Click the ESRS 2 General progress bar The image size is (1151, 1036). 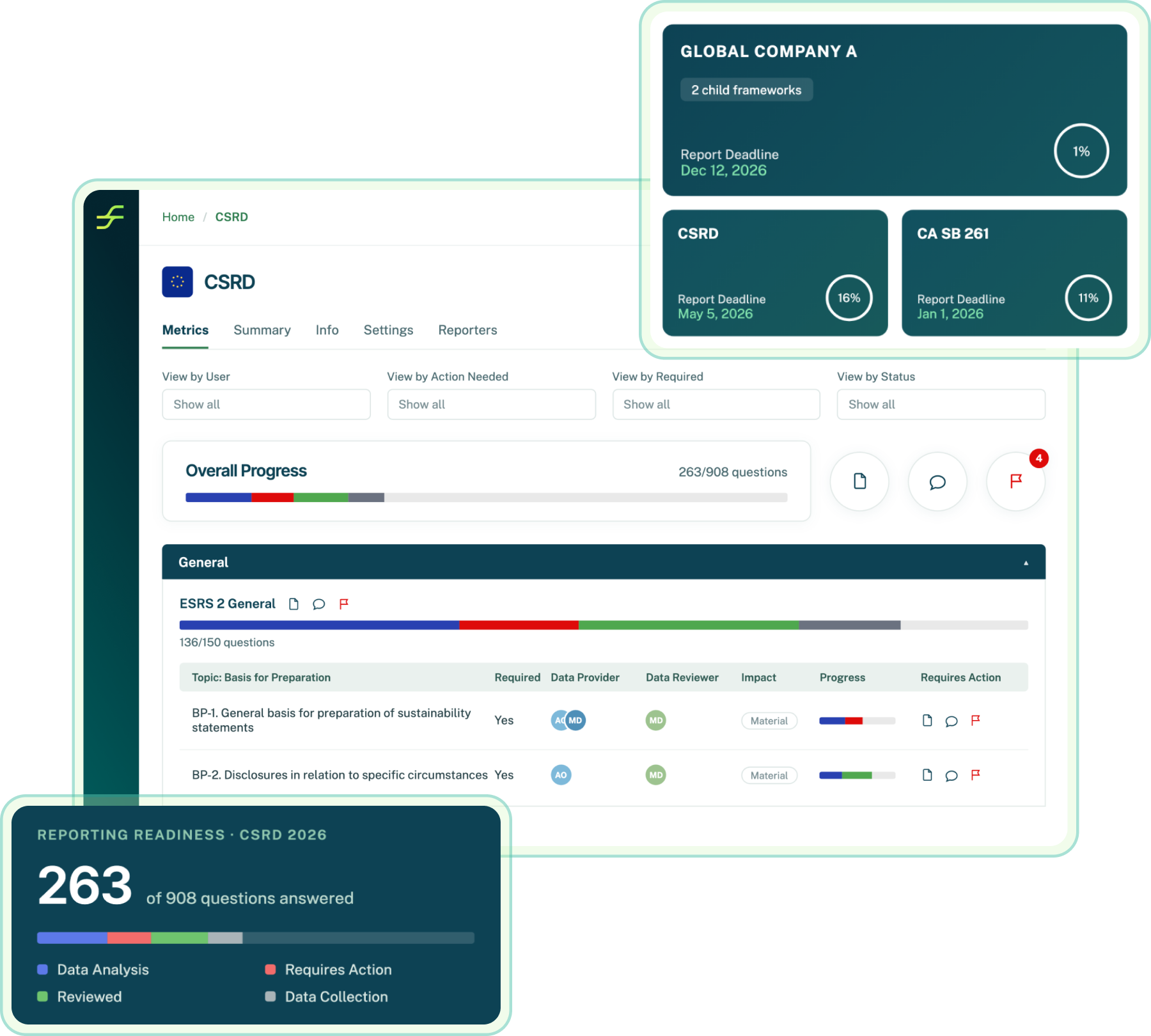click(604, 625)
